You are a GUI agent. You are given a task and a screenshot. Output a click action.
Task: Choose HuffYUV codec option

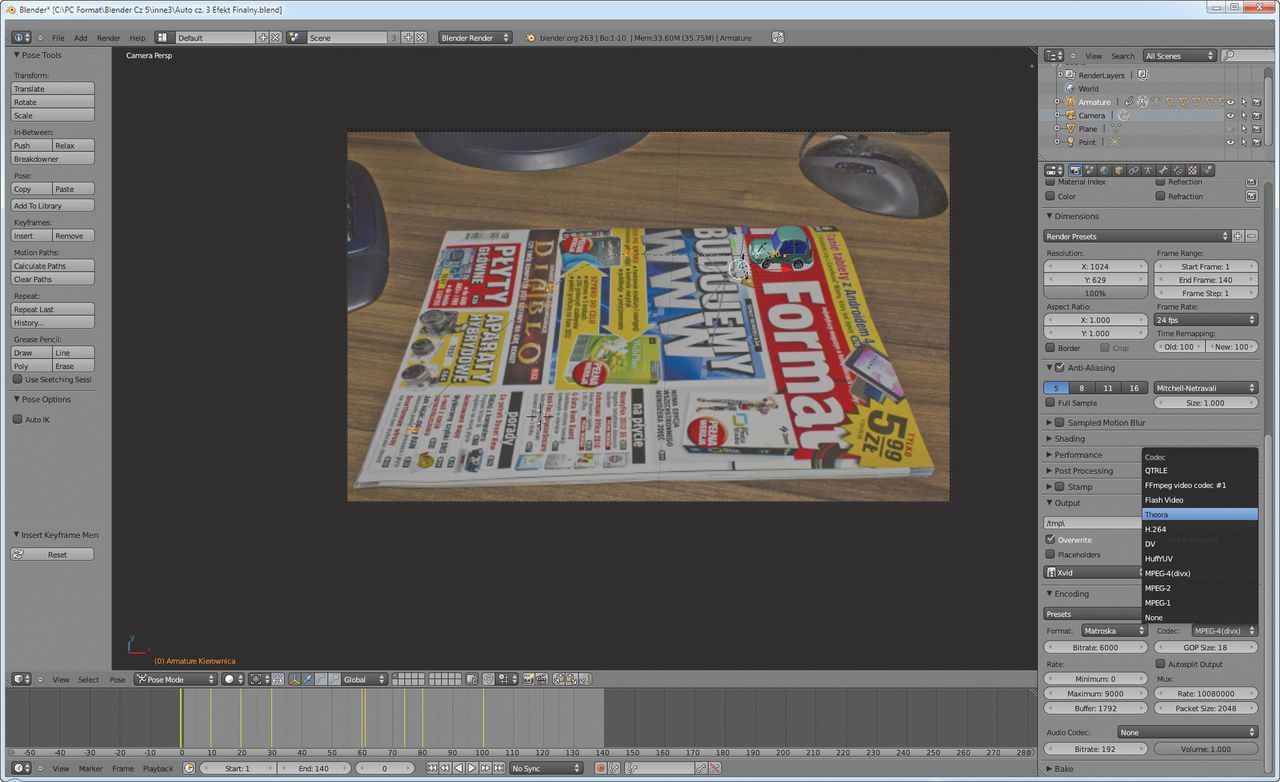[1200, 558]
